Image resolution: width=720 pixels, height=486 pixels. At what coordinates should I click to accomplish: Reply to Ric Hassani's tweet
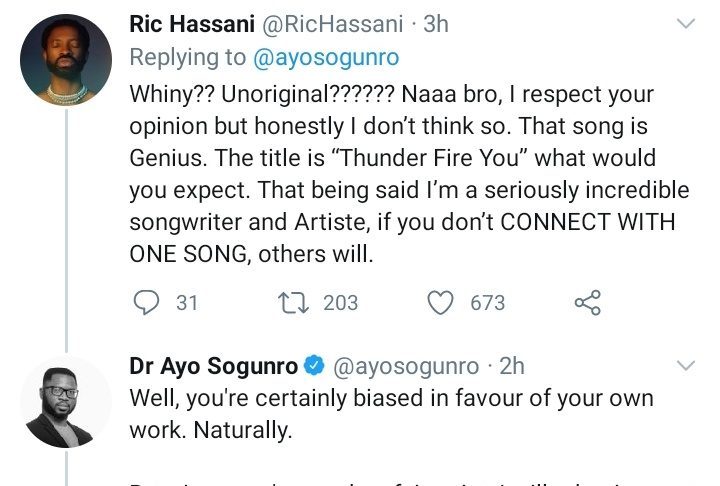tap(145, 302)
